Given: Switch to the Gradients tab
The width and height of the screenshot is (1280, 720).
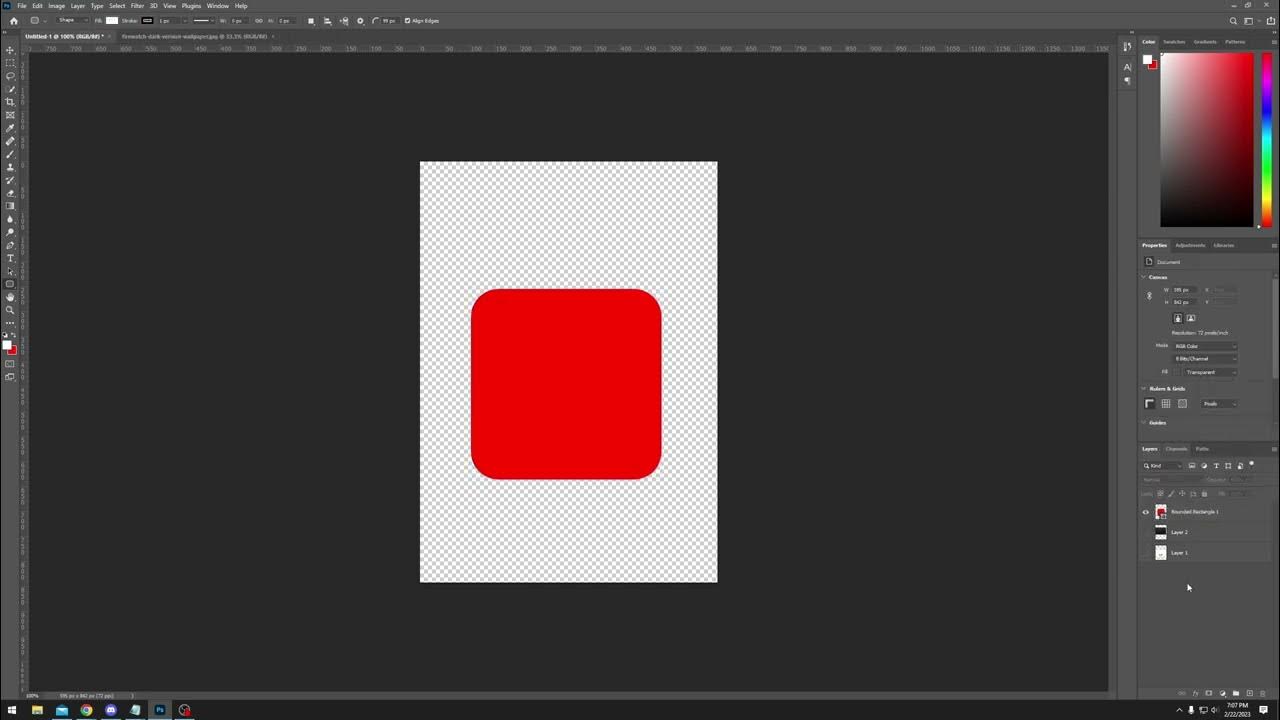Looking at the screenshot, I should coord(1205,42).
